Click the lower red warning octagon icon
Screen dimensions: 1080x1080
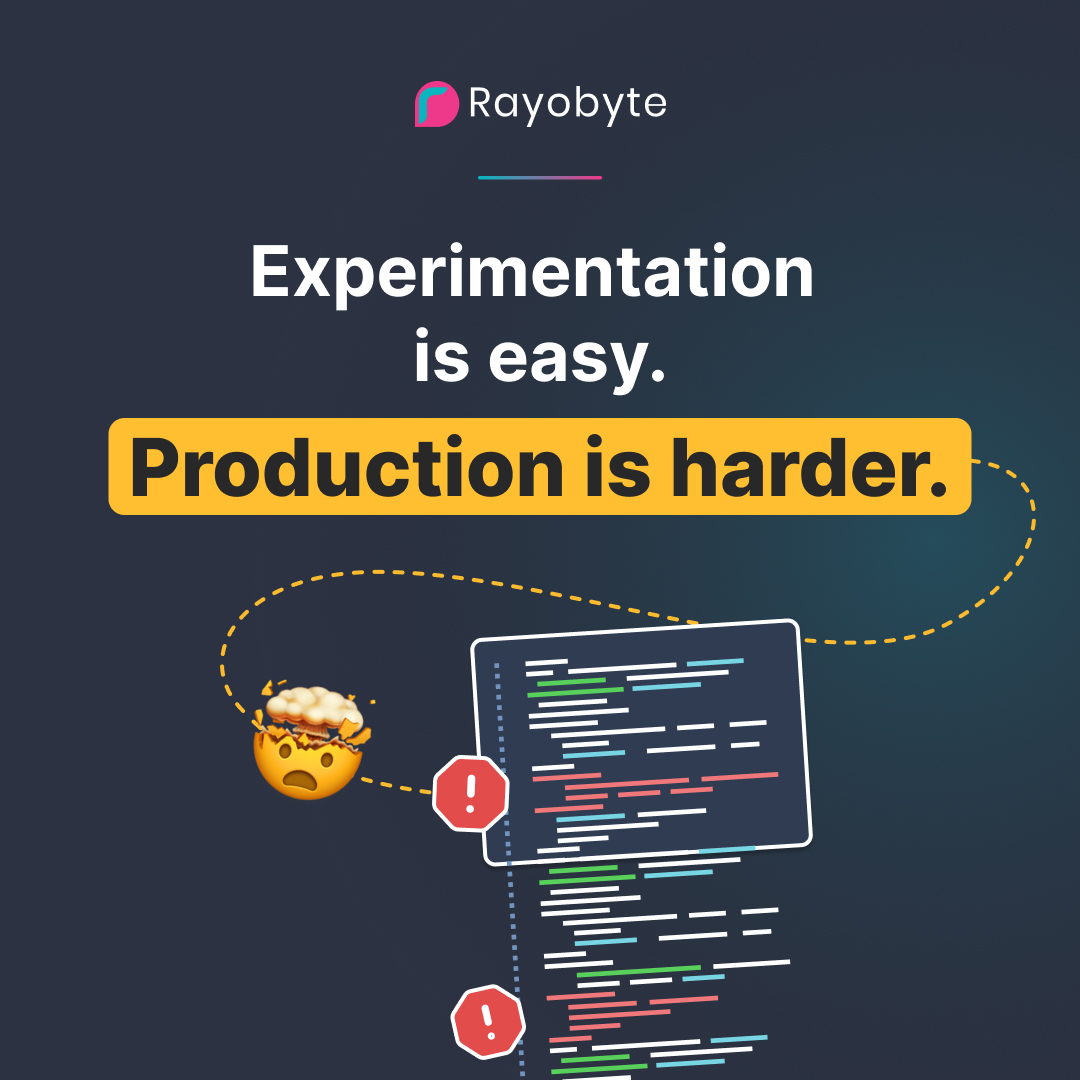(488, 1021)
